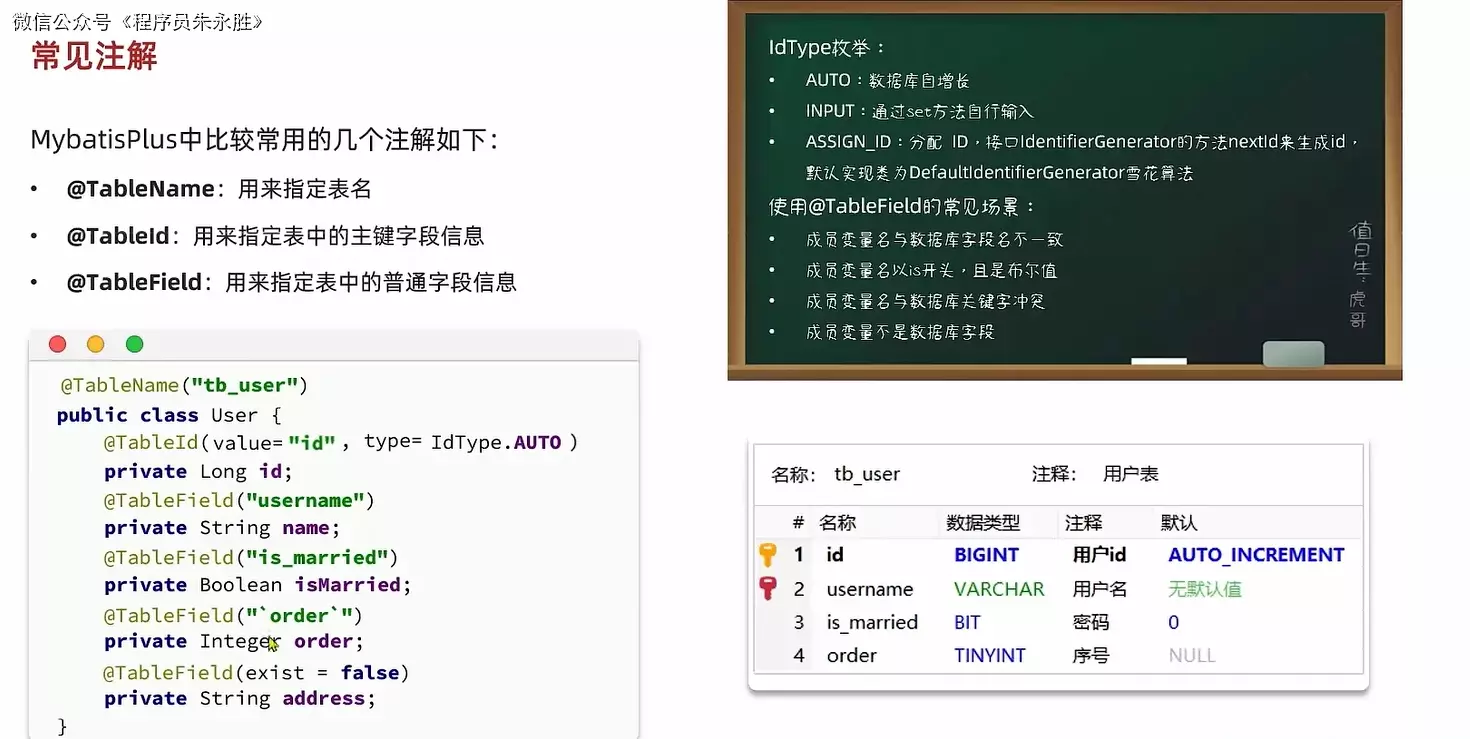The width and height of the screenshot is (1470, 739).
Task: Click the tb_user table name field
Action: click(x=867, y=474)
